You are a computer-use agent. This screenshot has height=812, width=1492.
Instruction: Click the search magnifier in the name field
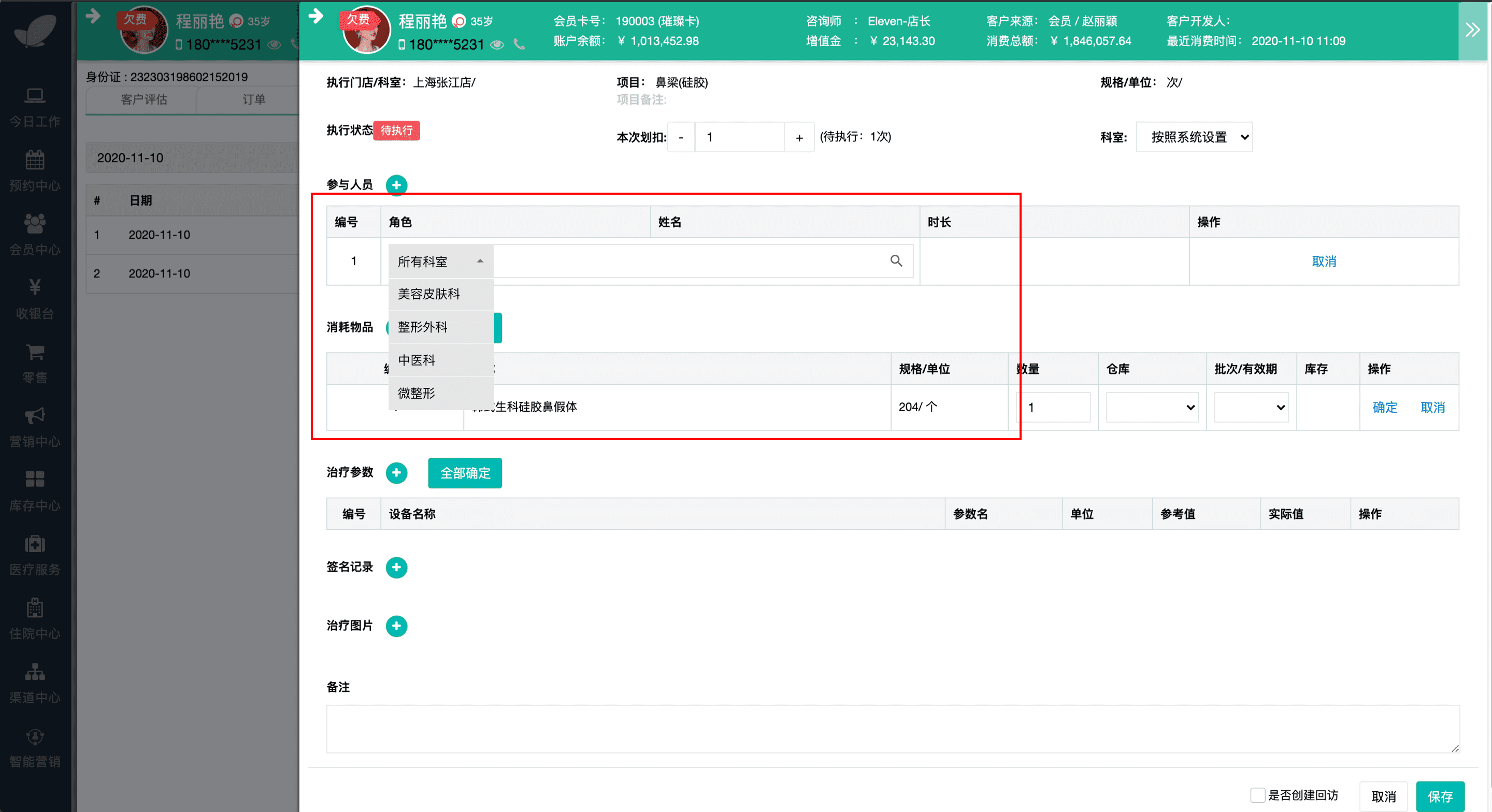(x=895, y=261)
